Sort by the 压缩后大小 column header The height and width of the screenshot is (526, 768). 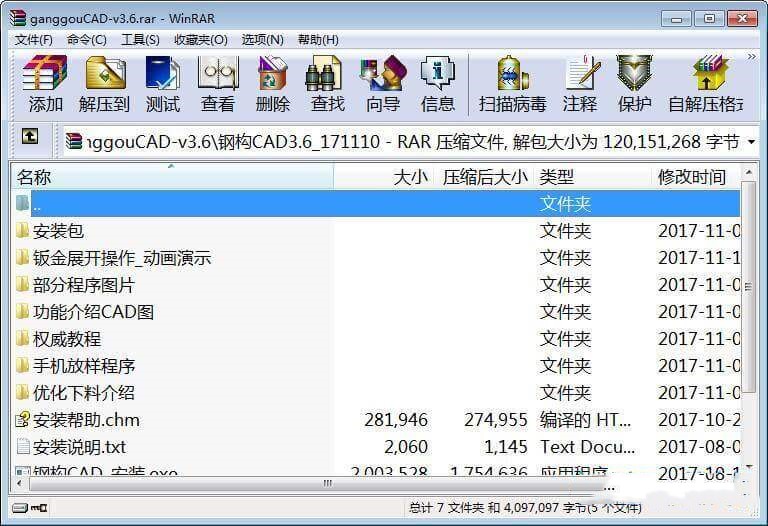point(485,176)
